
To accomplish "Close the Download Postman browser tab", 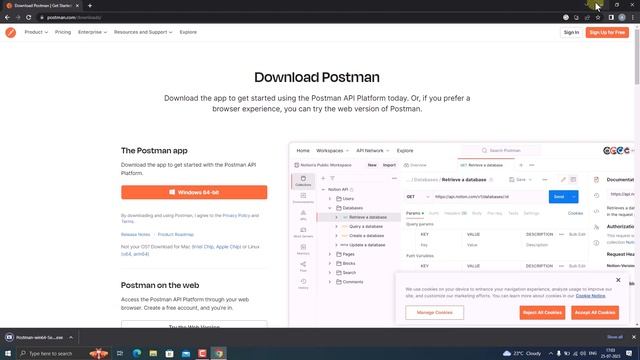I will point(77,6).
